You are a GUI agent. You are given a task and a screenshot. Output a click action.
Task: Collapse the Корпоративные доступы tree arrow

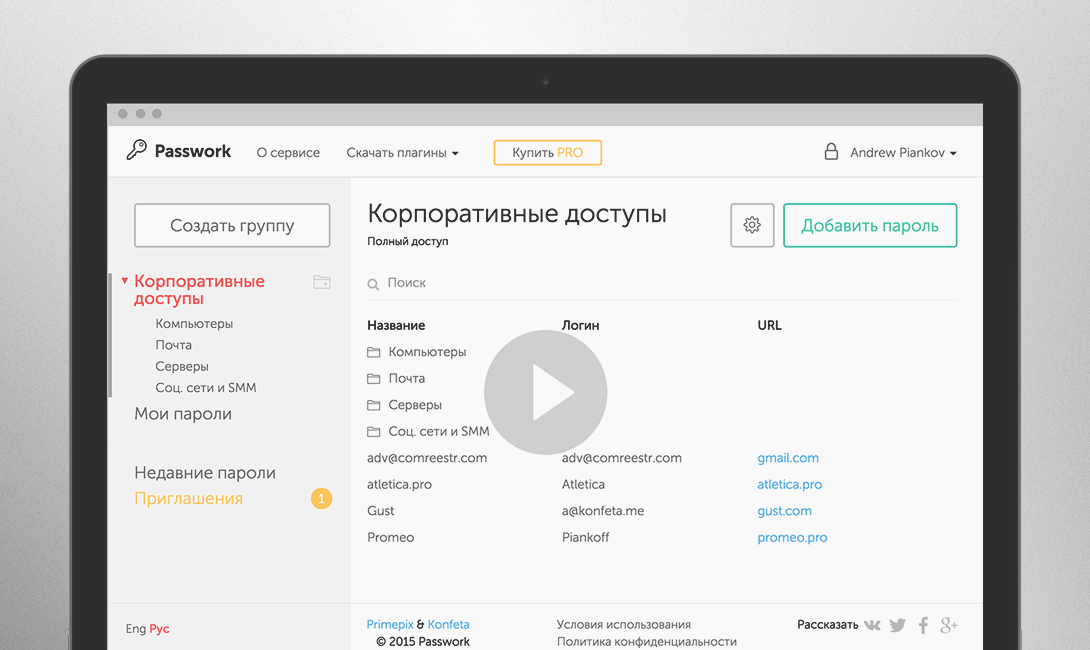pos(124,281)
